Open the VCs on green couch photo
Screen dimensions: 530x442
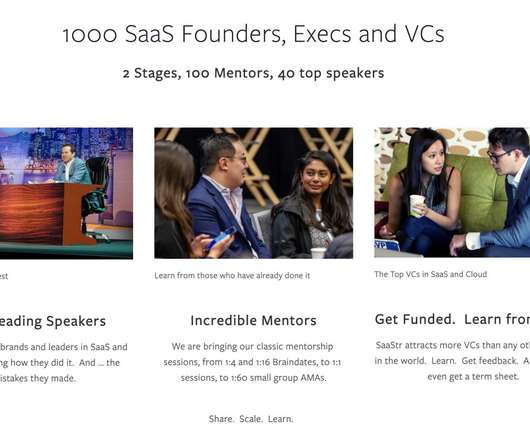pos(452,192)
